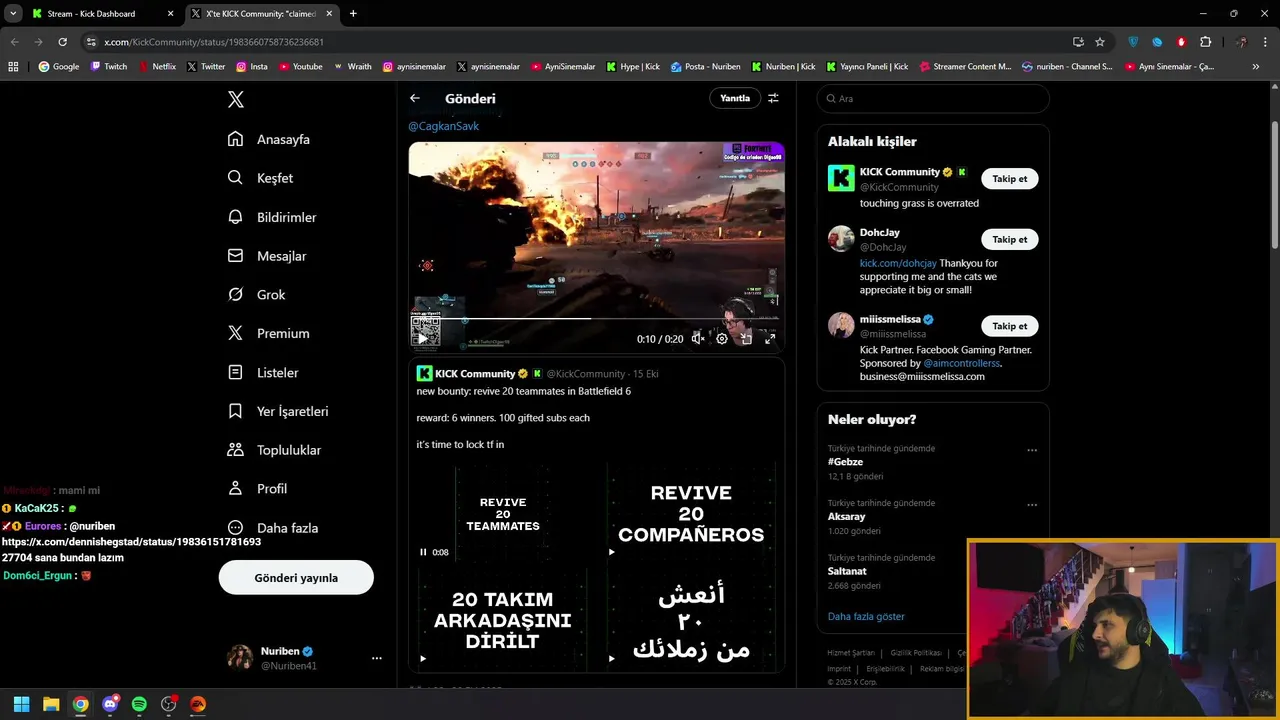Click the video progress bar
1280x720 pixels.
[x=596, y=319]
